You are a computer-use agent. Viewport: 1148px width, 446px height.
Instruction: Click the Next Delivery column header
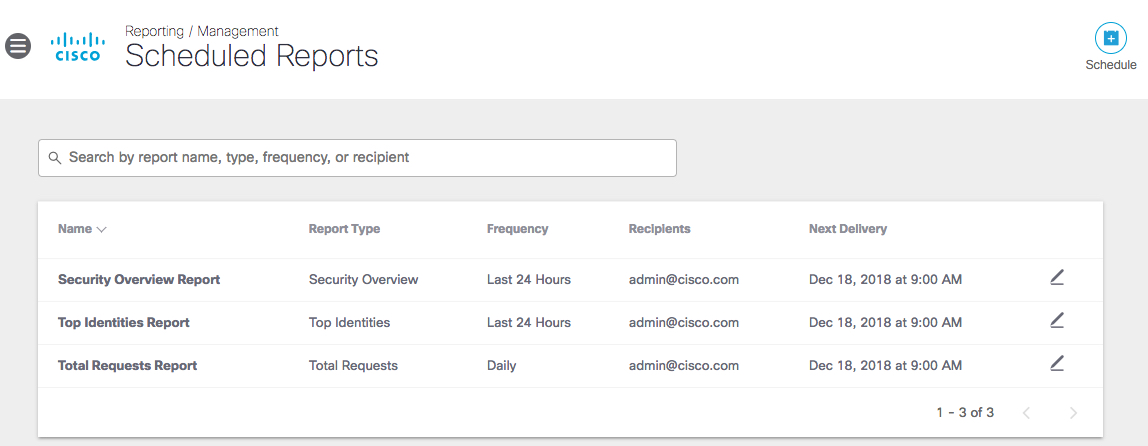[847, 229]
